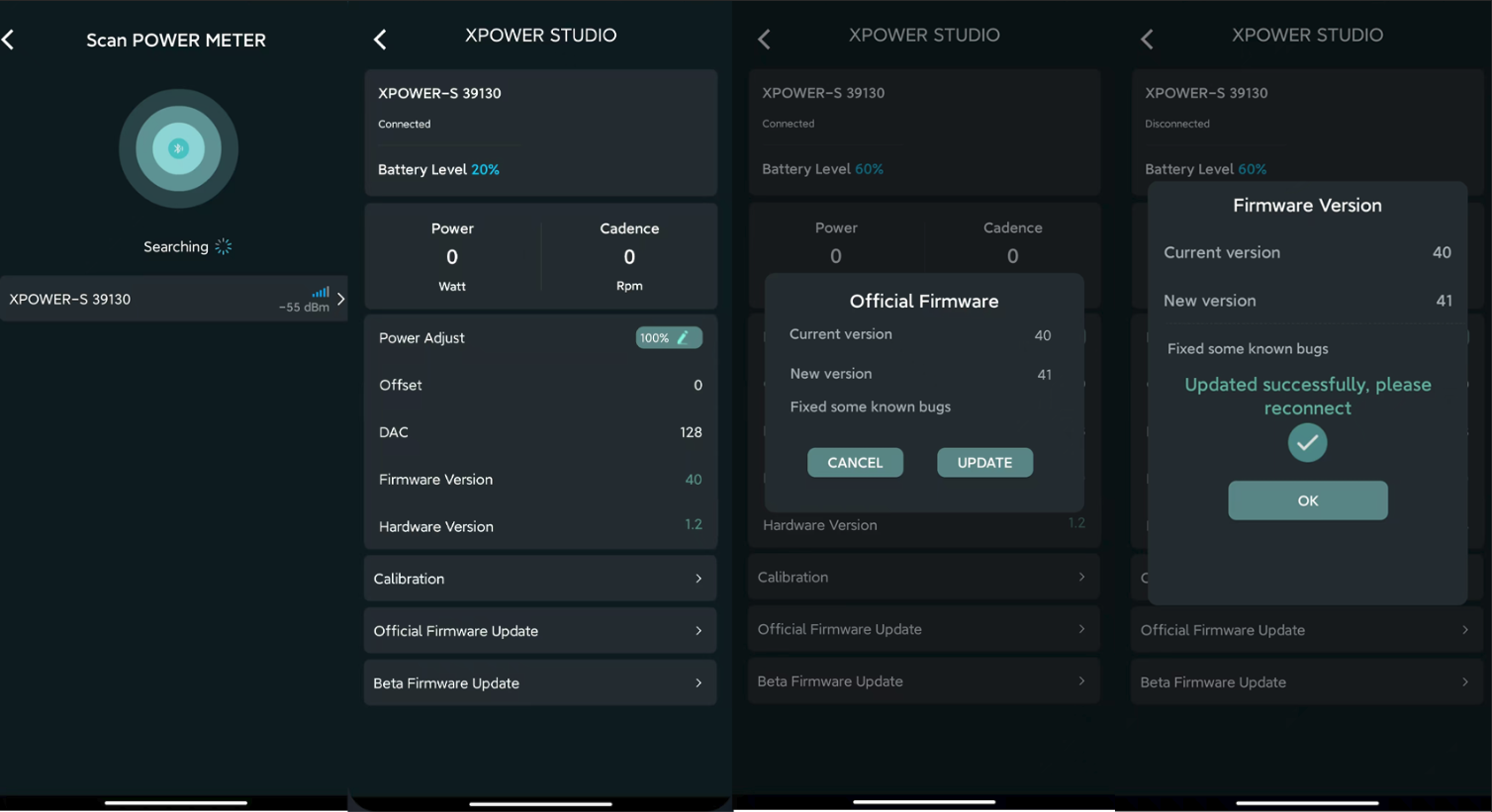Tap the Power Adjust 100% badge
1492x812 pixels.
pyautogui.click(x=668, y=337)
